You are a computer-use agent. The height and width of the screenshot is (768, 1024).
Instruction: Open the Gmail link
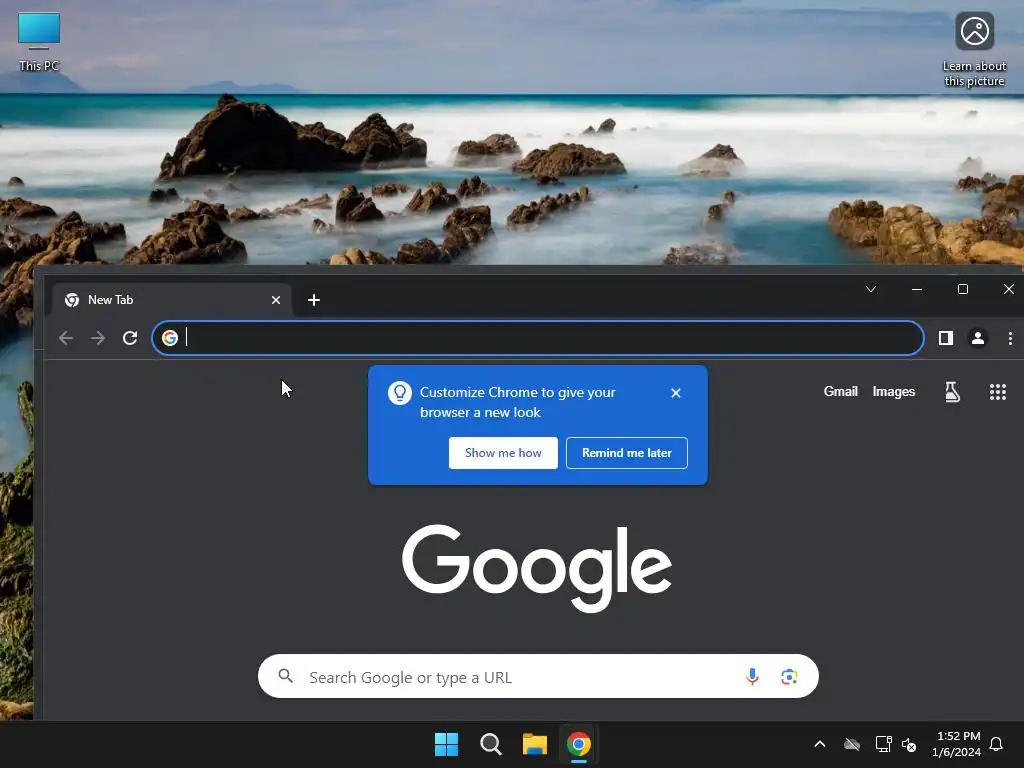pos(840,391)
